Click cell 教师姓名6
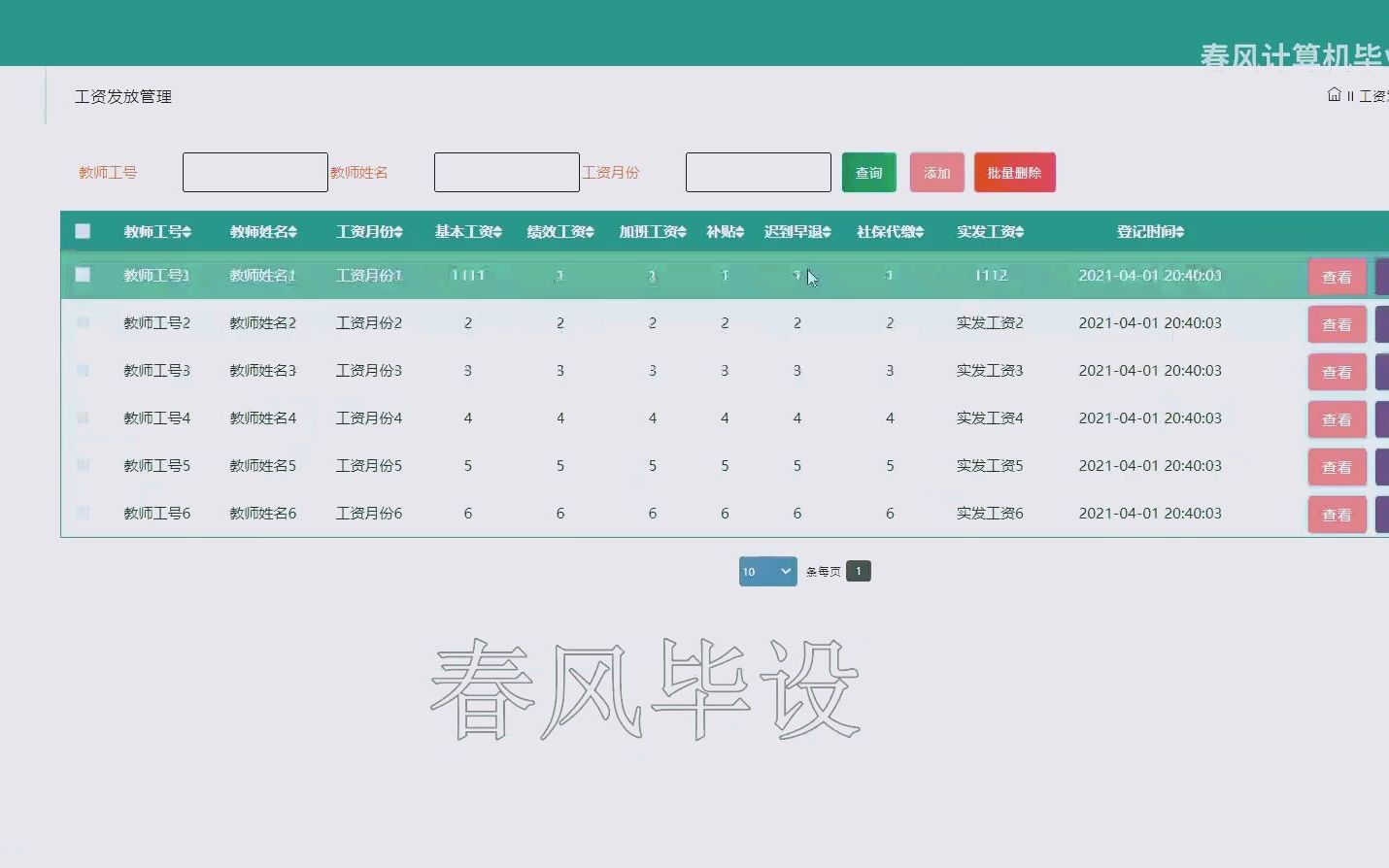This screenshot has height=868, width=1389. (x=262, y=513)
